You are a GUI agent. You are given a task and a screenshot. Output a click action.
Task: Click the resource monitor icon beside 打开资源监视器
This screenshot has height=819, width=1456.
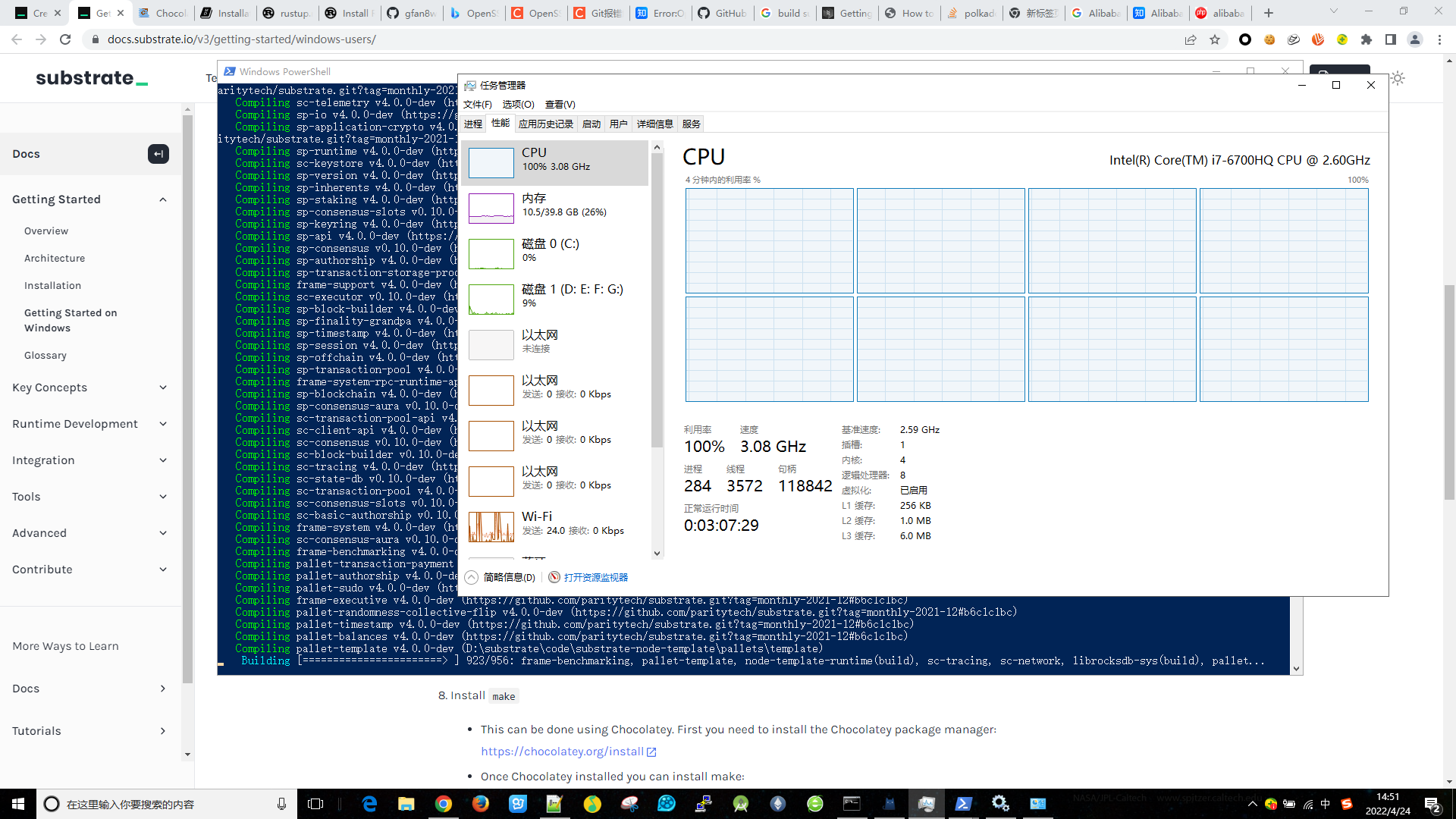tap(554, 577)
